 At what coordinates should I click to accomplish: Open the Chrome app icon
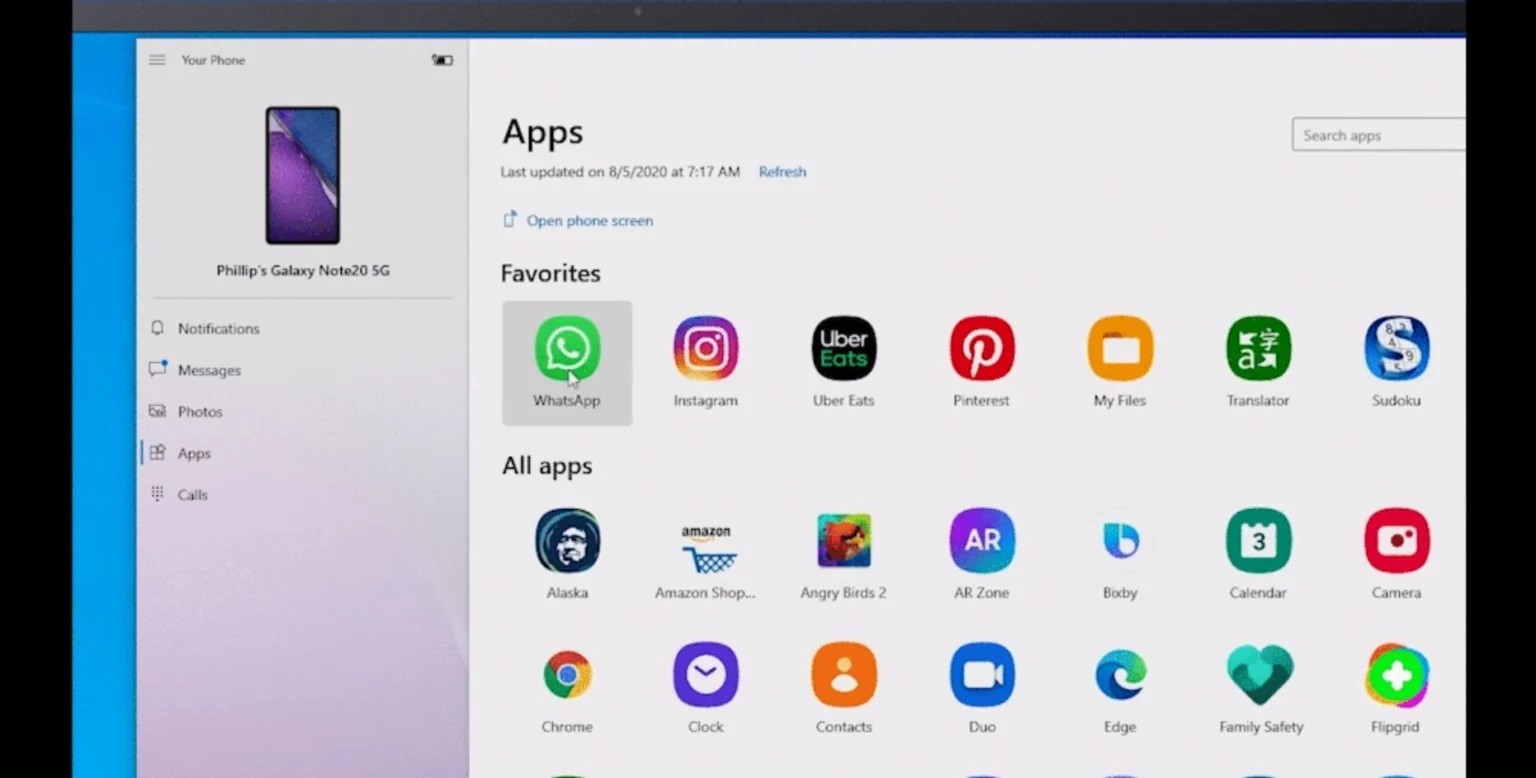(x=567, y=674)
